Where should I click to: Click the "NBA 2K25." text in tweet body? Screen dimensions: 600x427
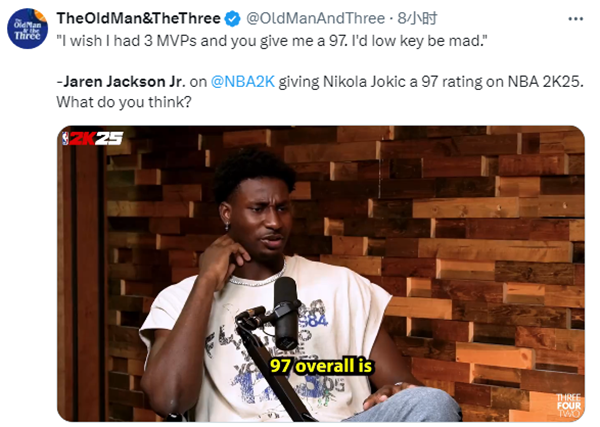(545, 81)
